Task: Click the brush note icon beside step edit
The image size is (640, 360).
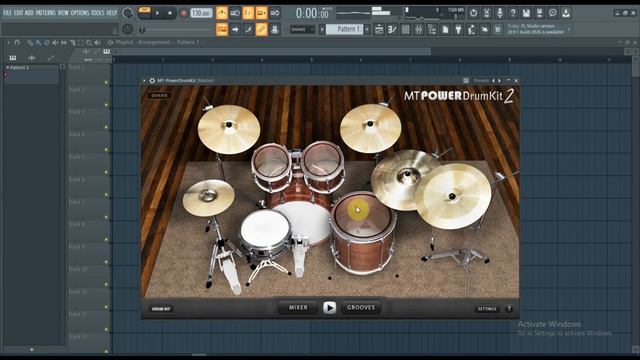Action: [248, 29]
